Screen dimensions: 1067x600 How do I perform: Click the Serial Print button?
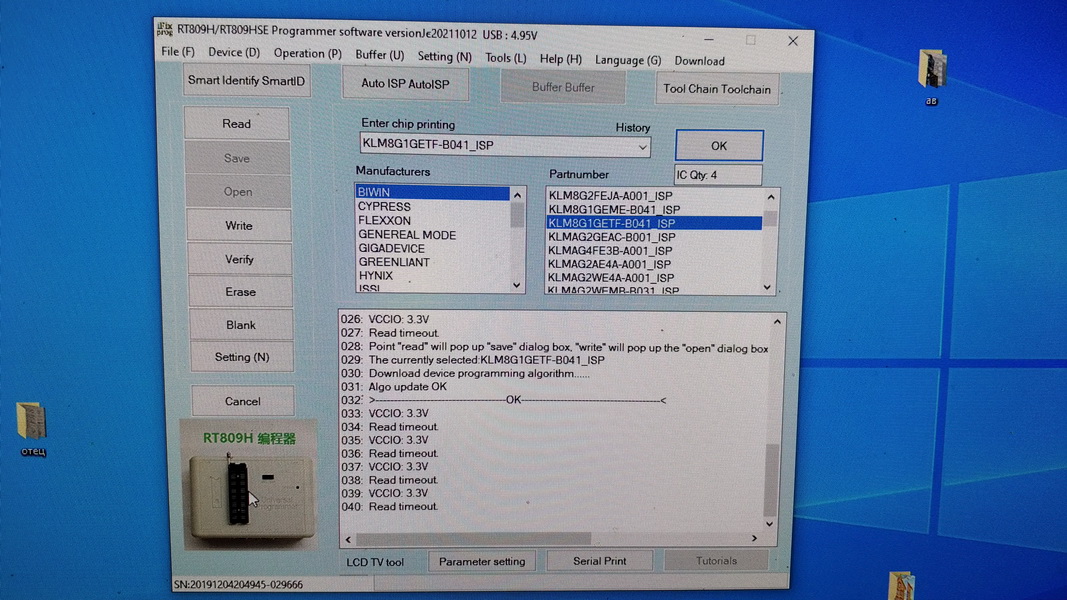coord(599,562)
